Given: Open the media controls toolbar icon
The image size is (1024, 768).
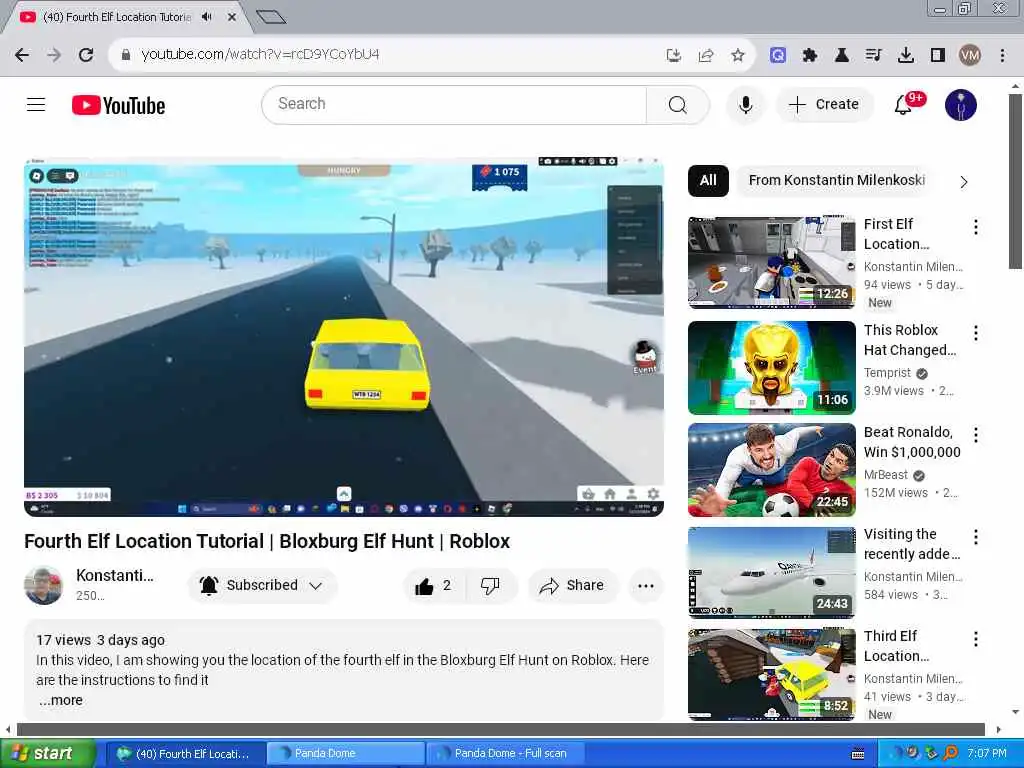Looking at the screenshot, I should point(873,55).
